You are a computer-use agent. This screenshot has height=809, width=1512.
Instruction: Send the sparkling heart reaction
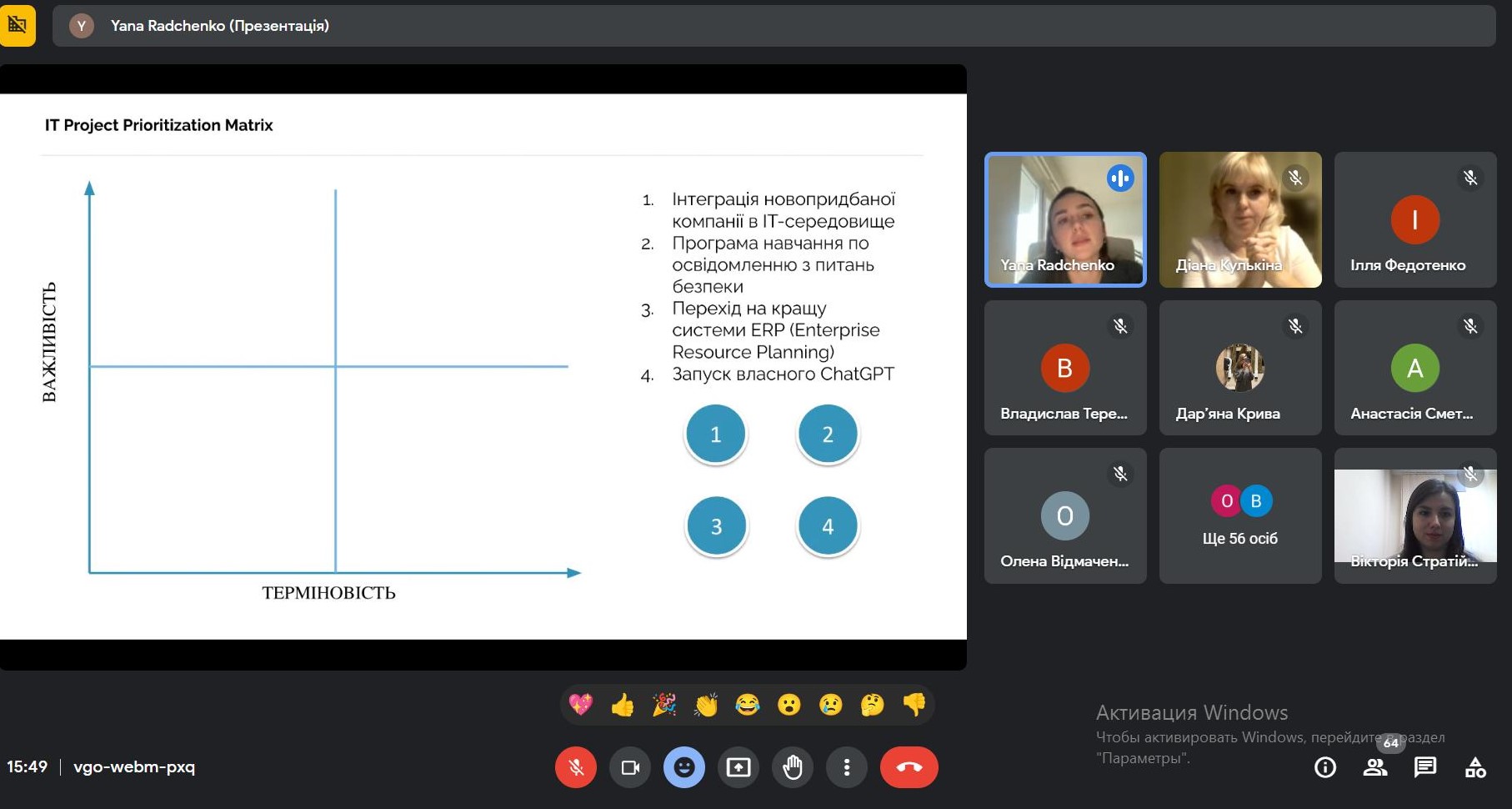point(580,706)
